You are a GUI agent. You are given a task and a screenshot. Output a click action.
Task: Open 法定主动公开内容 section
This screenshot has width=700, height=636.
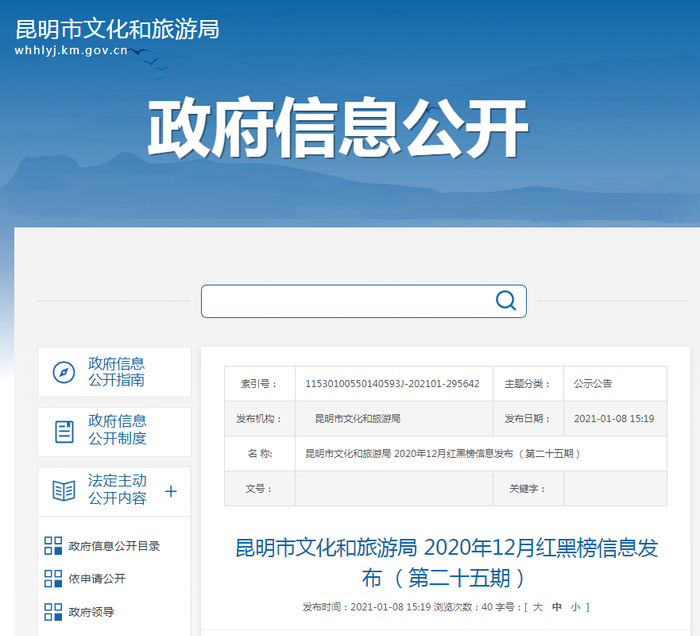click(117, 489)
